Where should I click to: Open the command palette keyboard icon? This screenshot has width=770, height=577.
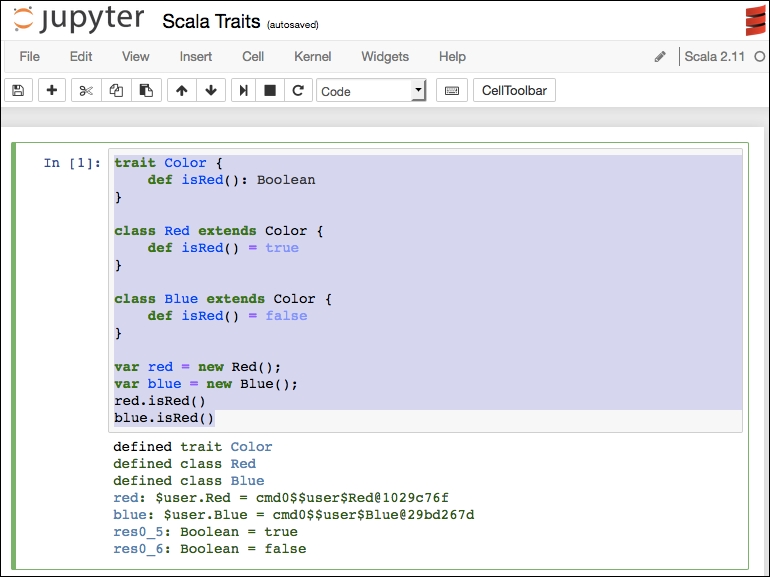[452, 90]
